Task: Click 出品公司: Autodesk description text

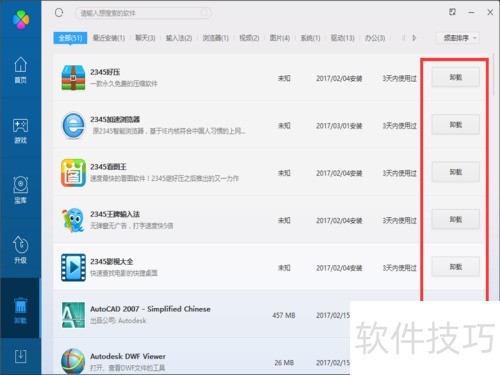Action: 118,321
